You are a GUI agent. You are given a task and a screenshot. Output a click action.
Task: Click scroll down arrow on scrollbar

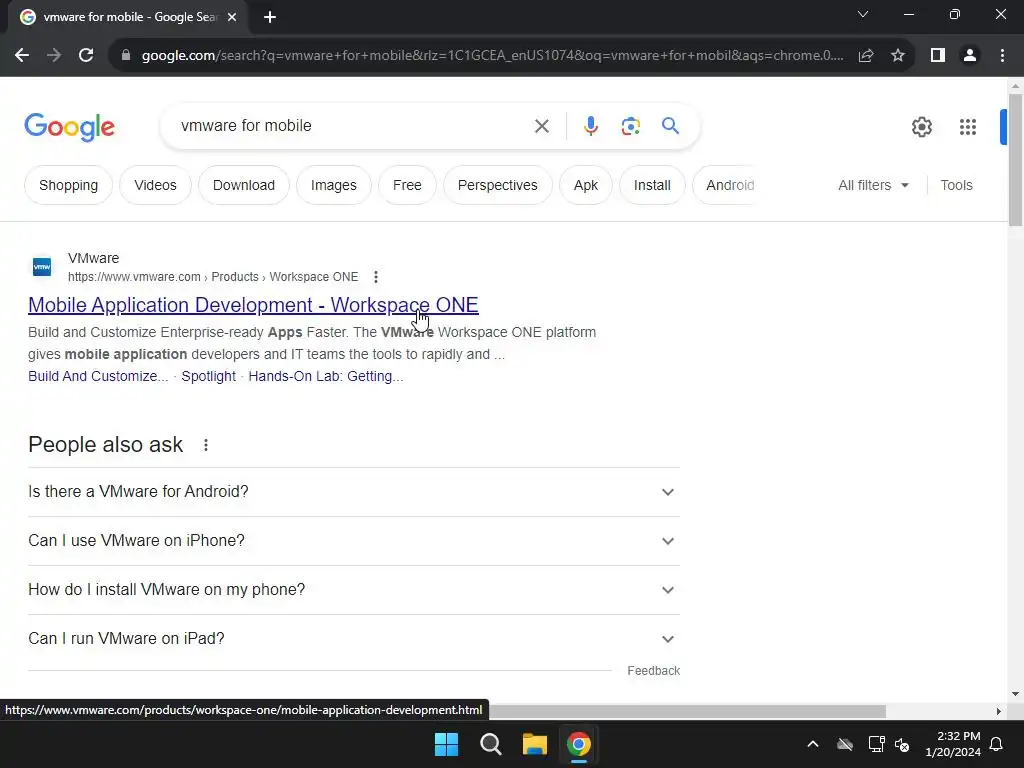point(1015,694)
